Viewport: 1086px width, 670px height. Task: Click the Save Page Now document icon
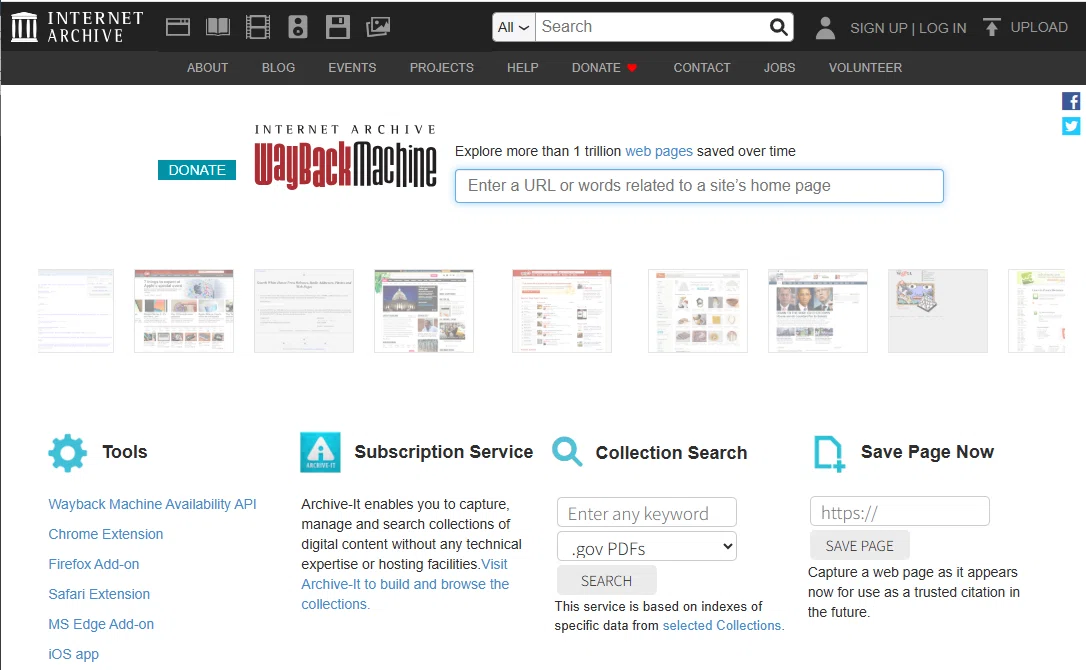click(829, 454)
